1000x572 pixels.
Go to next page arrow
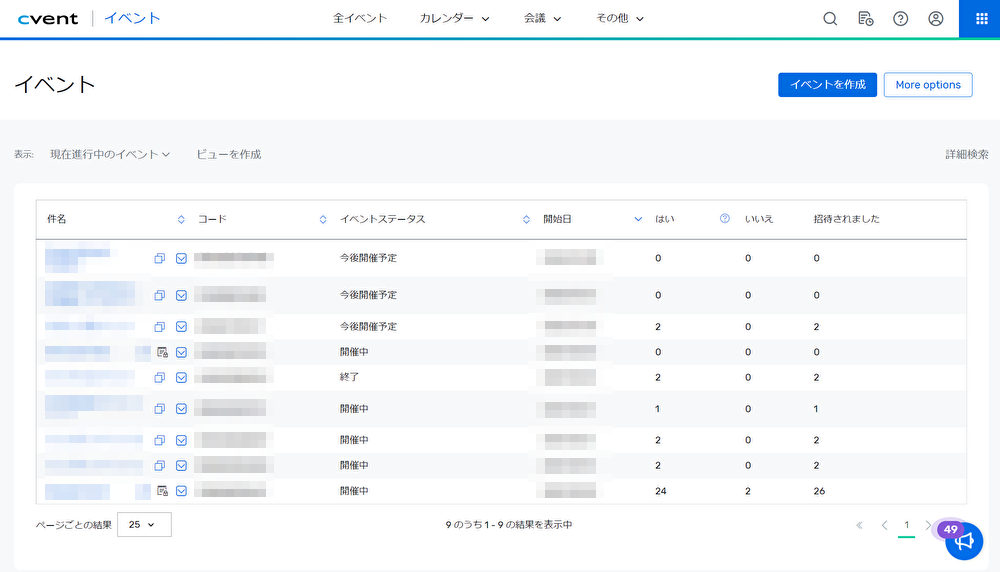[x=928, y=525]
